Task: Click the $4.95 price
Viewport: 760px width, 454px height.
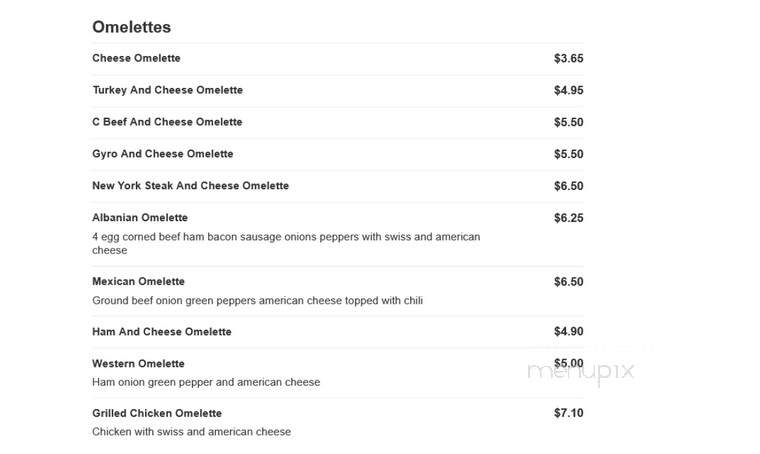Action: 569,91
